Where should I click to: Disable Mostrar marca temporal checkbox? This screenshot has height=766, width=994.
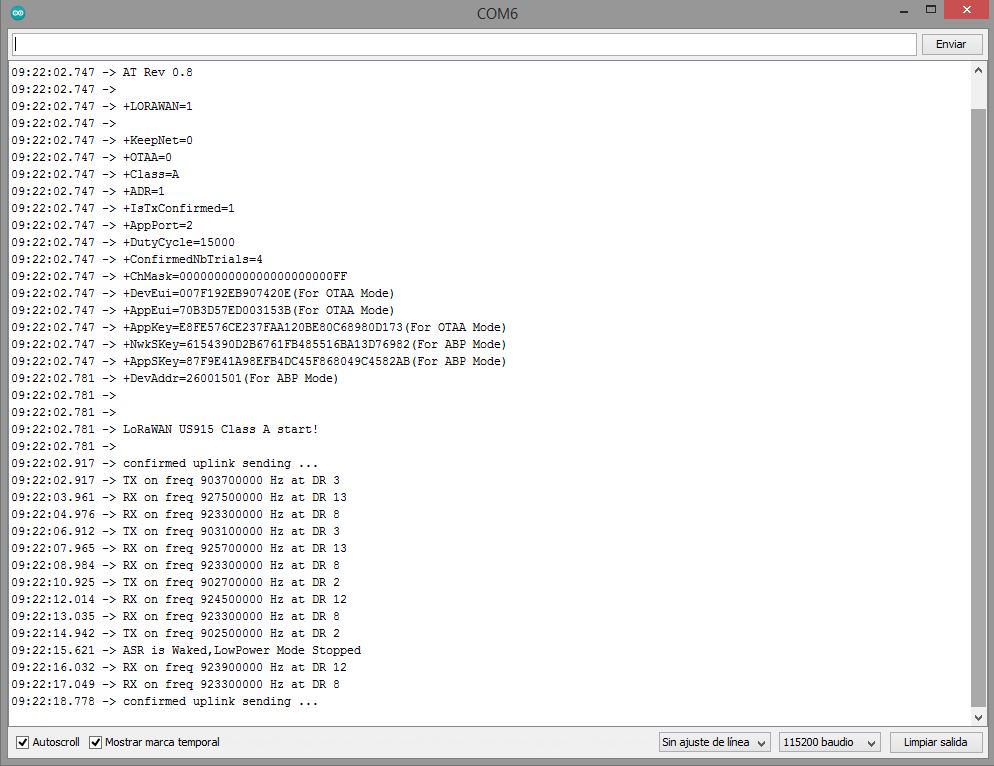(x=95, y=742)
